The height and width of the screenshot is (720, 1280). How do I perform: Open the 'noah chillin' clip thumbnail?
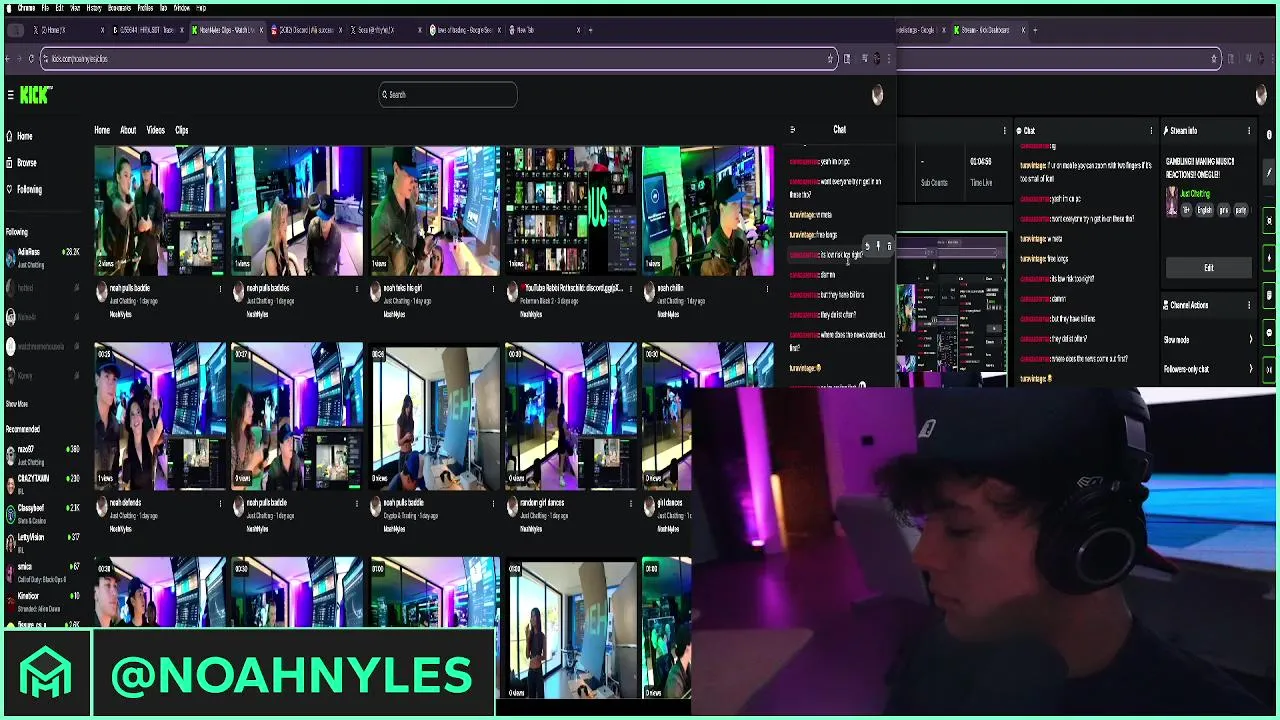coord(708,211)
